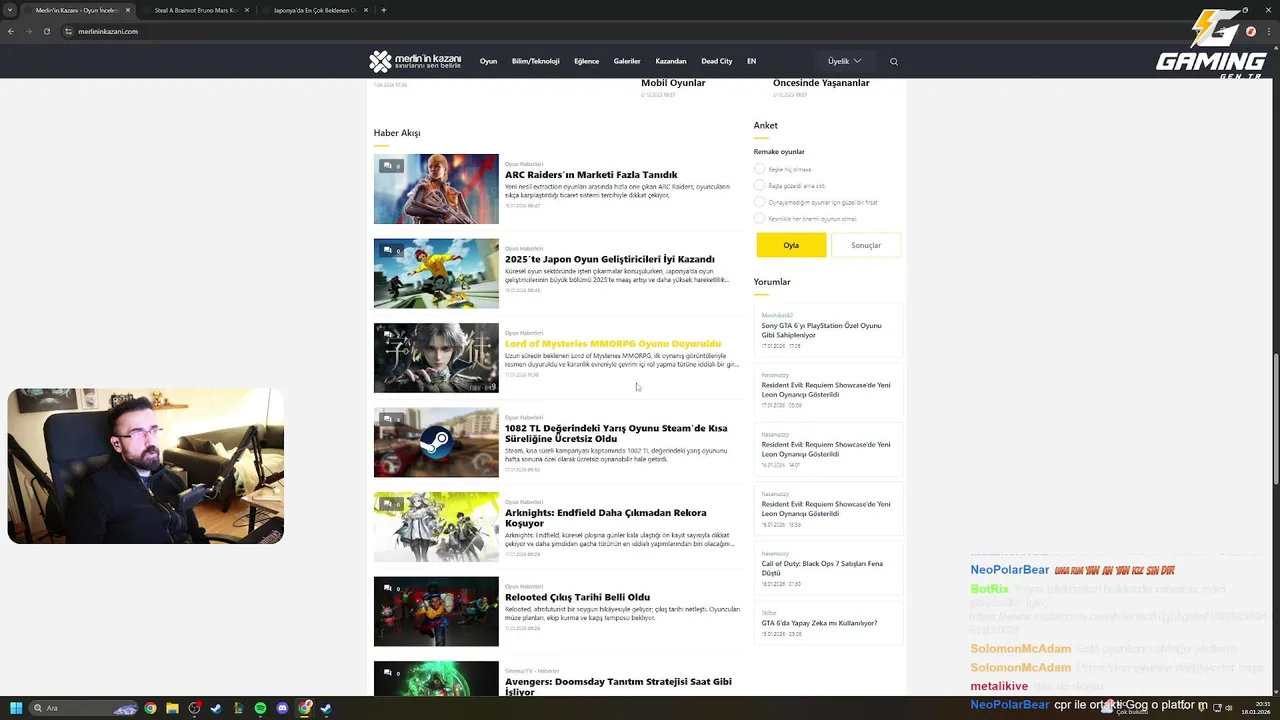Screen dimensions: 1280x720
Task: Select 'Bazıları güzeldi ama sıkı' poll option
Action: 759,185
